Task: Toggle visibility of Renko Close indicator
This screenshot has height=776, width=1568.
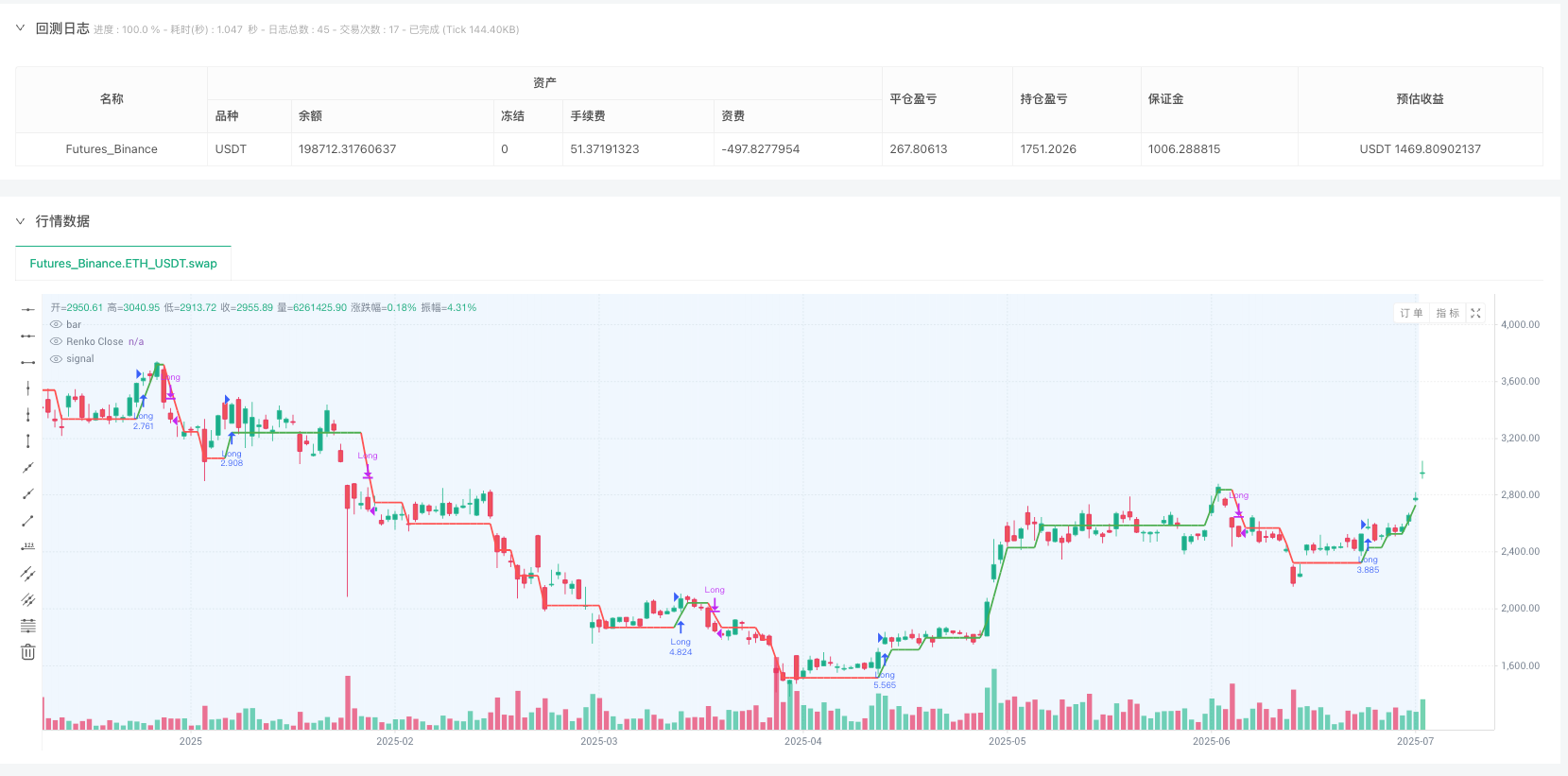Action: click(x=56, y=341)
